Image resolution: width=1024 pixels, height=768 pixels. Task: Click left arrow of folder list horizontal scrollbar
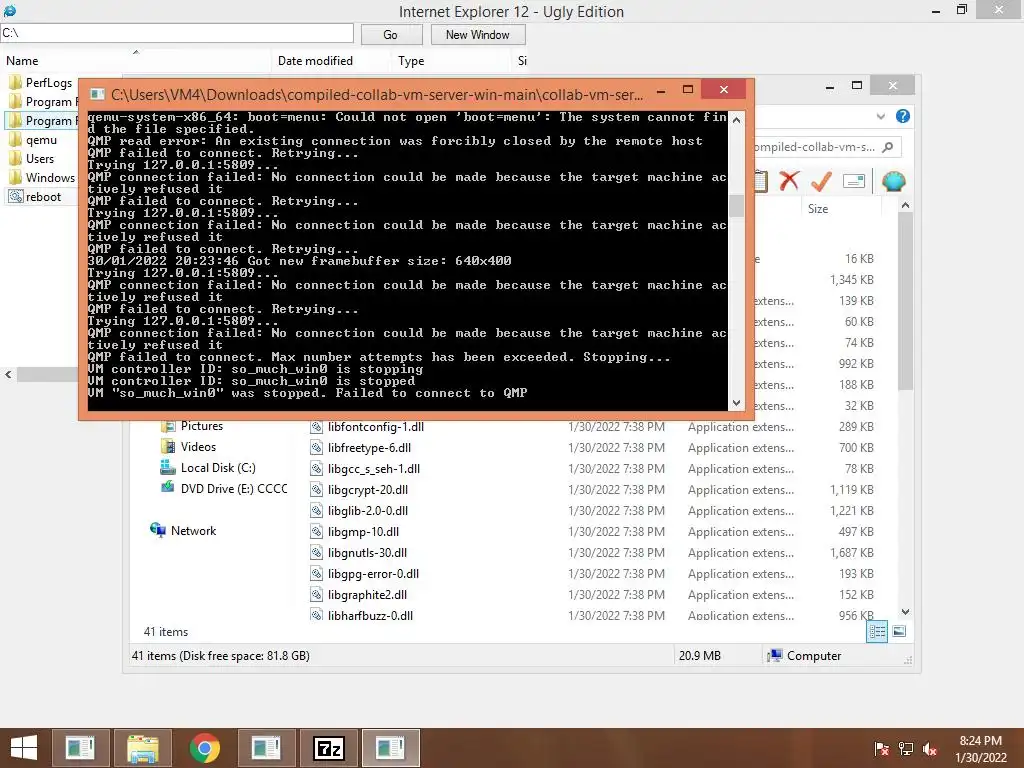[x=8, y=374]
